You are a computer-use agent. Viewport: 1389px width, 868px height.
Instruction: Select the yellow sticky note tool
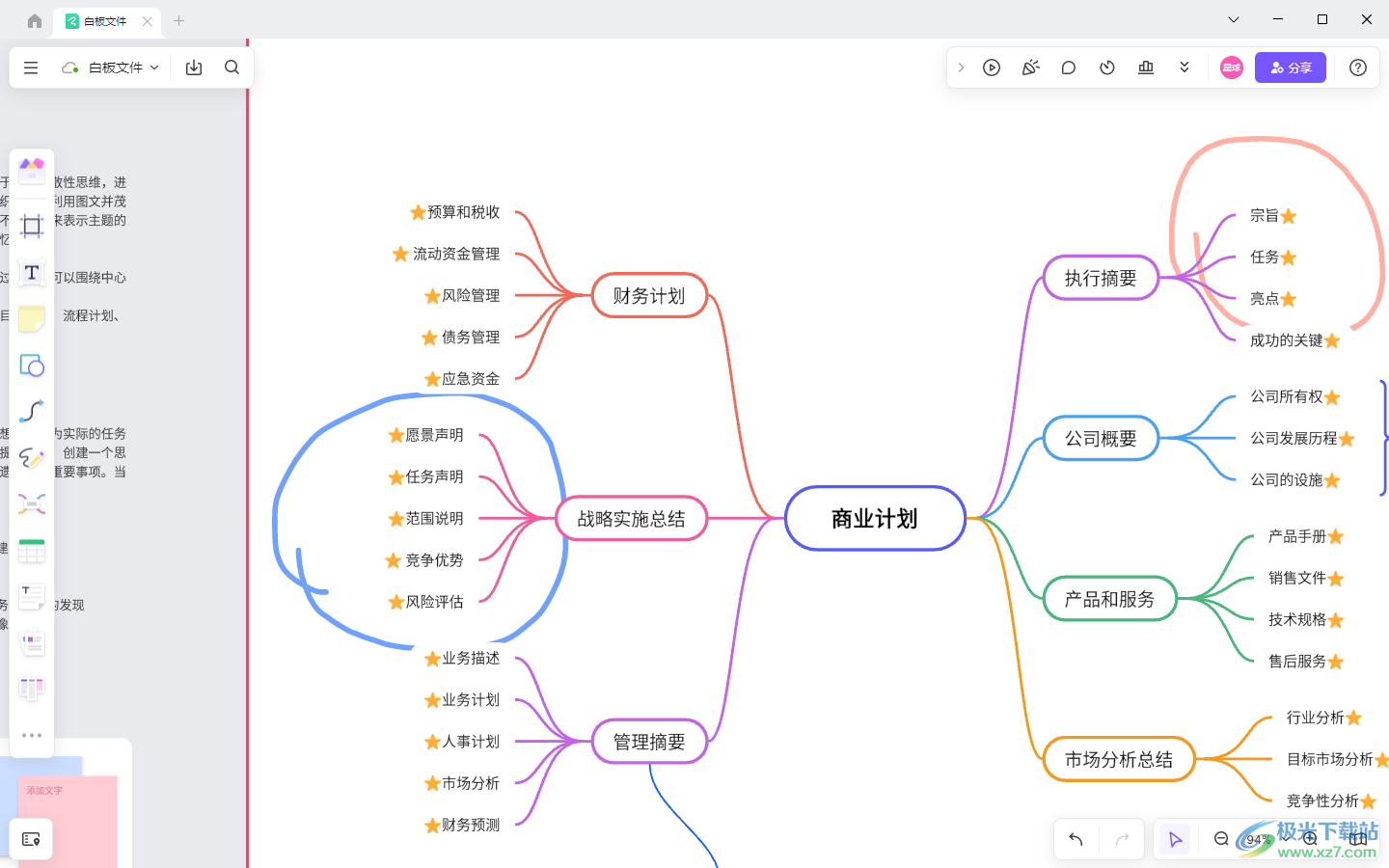pyautogui.click(x=32, y=319)
